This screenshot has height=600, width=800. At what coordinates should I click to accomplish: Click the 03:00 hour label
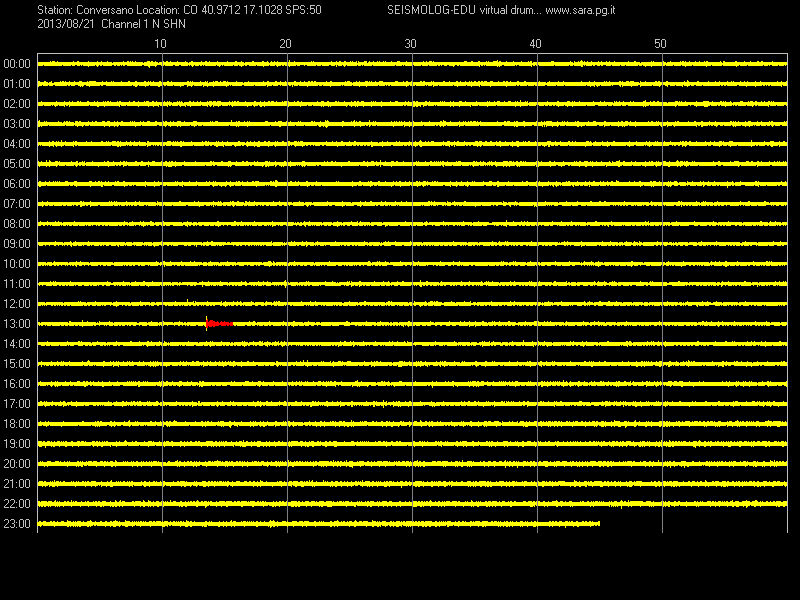pos(17,124)
